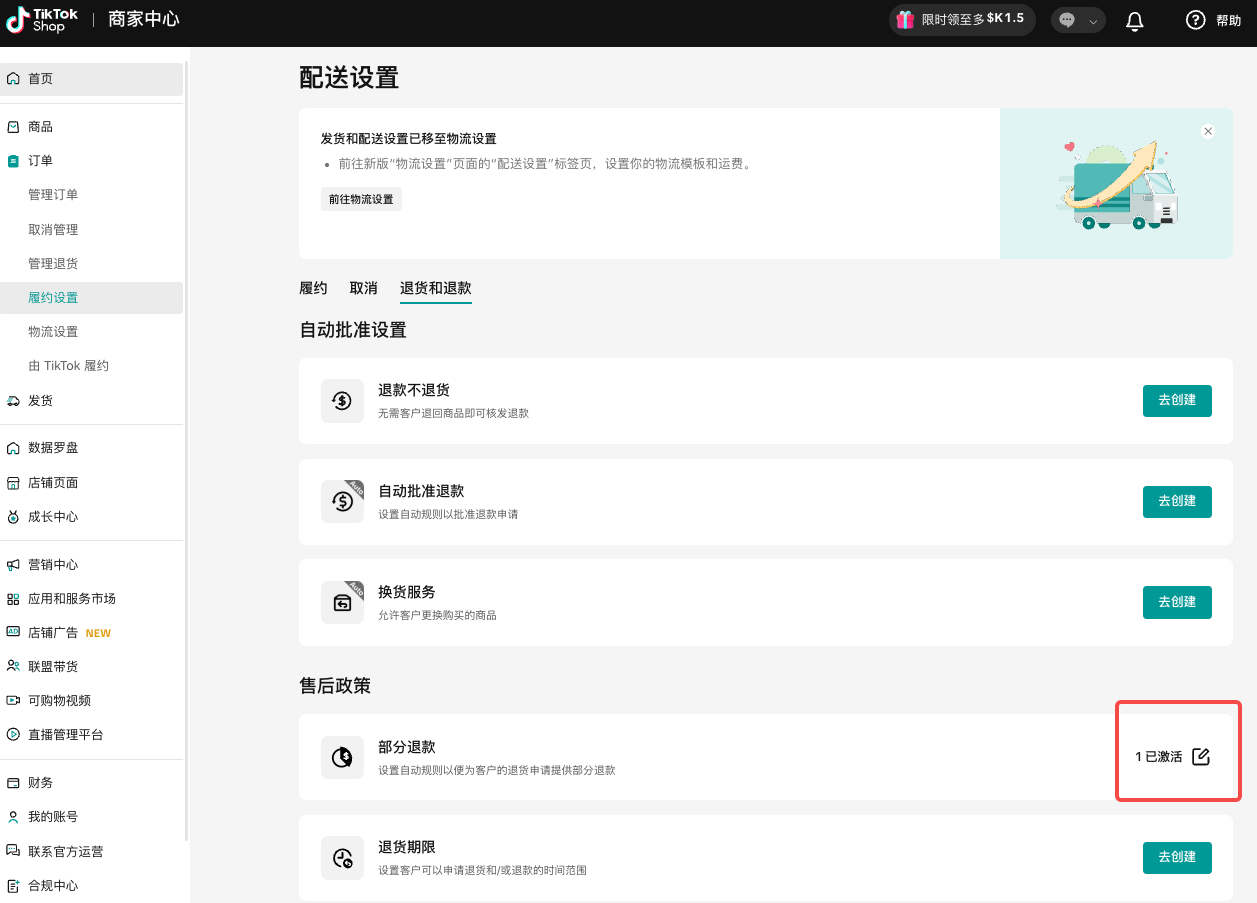The width and height of the screenshot is (1257, 903).
Task: Click 去创建 for 退货期限
Action: pyautogui.click(x=1177, y=858)
